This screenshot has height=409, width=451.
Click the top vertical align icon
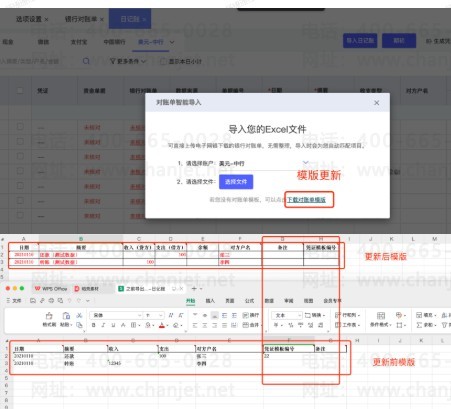pos(195,315)
